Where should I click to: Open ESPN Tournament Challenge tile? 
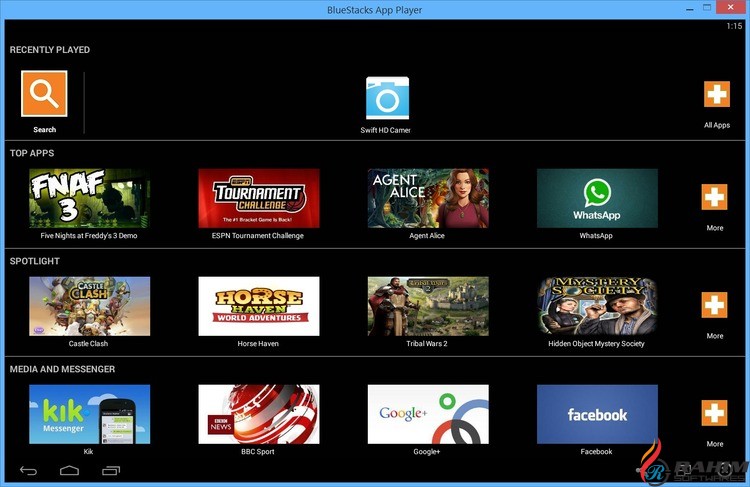[259, 198]
